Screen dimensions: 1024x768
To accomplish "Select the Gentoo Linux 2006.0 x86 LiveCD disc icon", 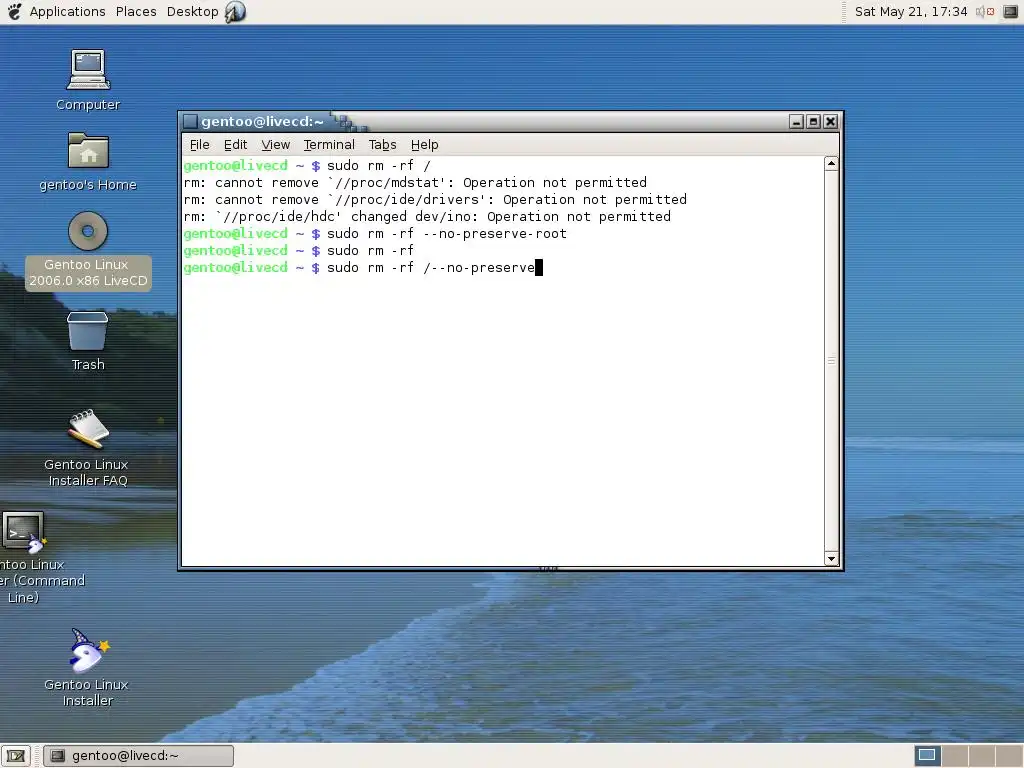I will coord(88,231).
